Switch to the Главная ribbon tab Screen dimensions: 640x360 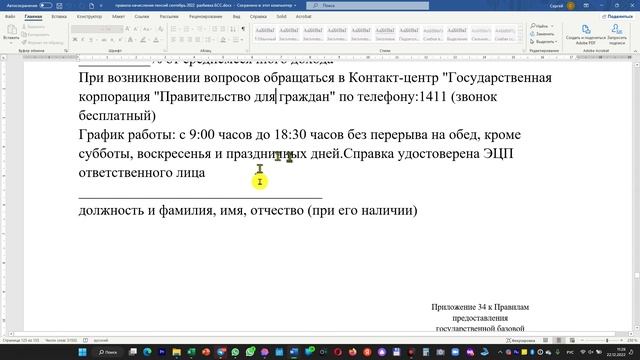point(33,17)
